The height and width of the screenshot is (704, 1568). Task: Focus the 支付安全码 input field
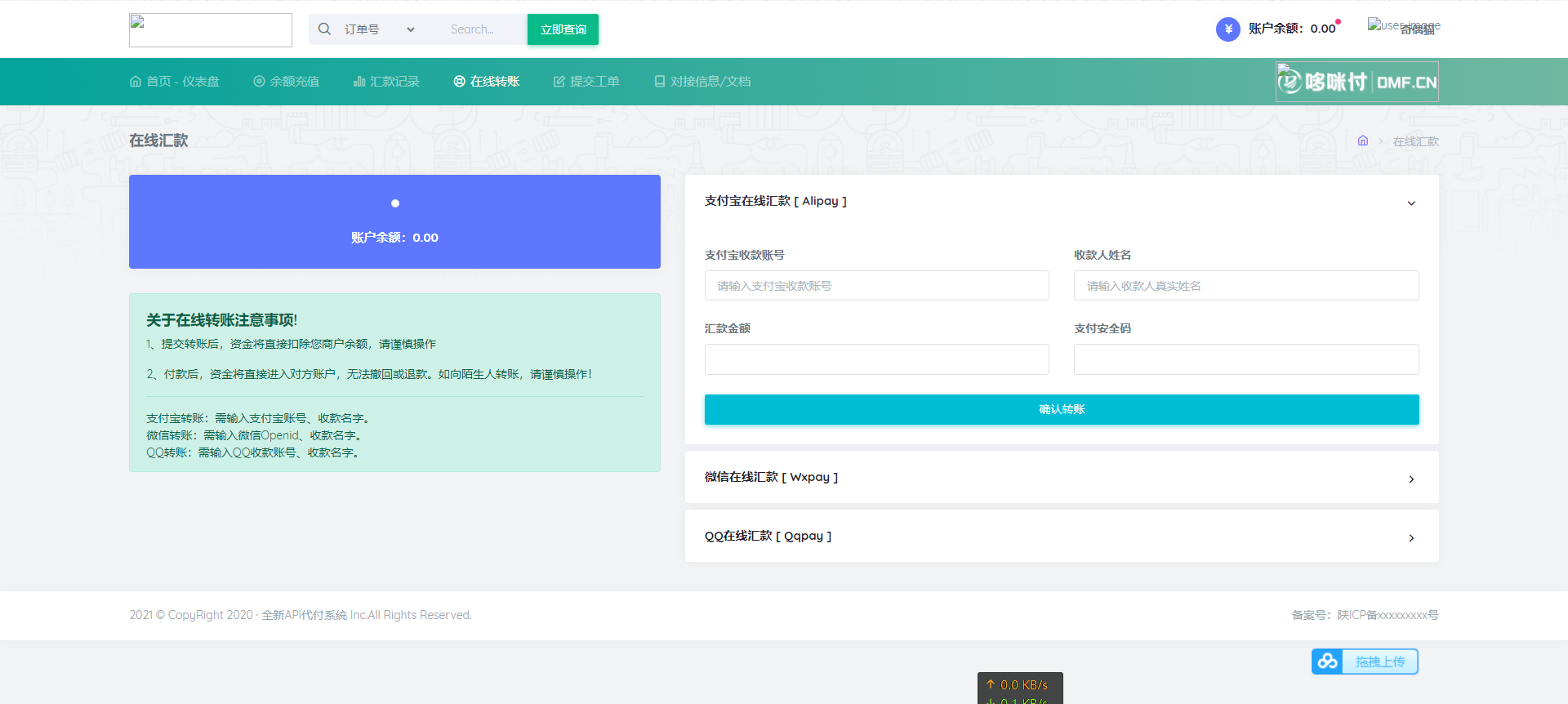tap(1246, 359)
